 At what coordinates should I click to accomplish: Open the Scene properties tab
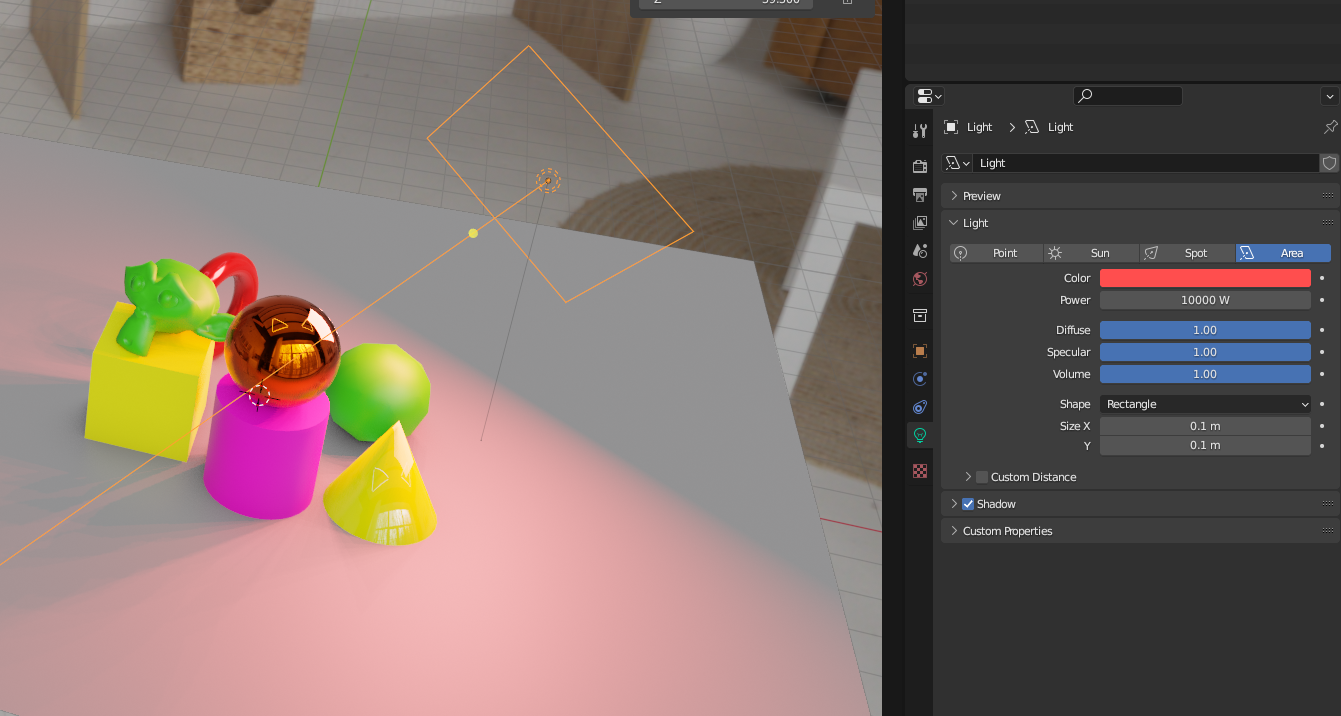[920, 250]
